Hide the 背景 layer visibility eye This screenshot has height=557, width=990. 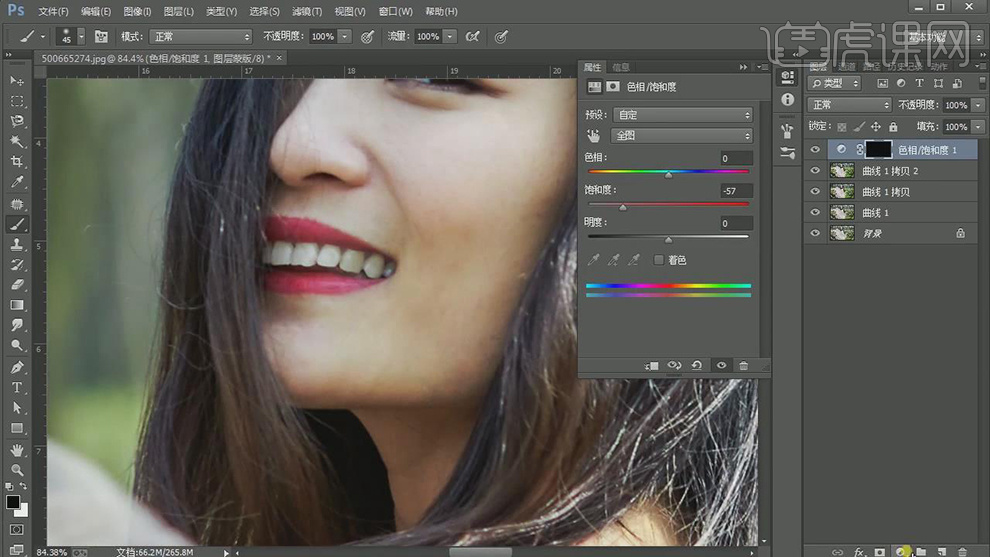click(x=815, y=233)
